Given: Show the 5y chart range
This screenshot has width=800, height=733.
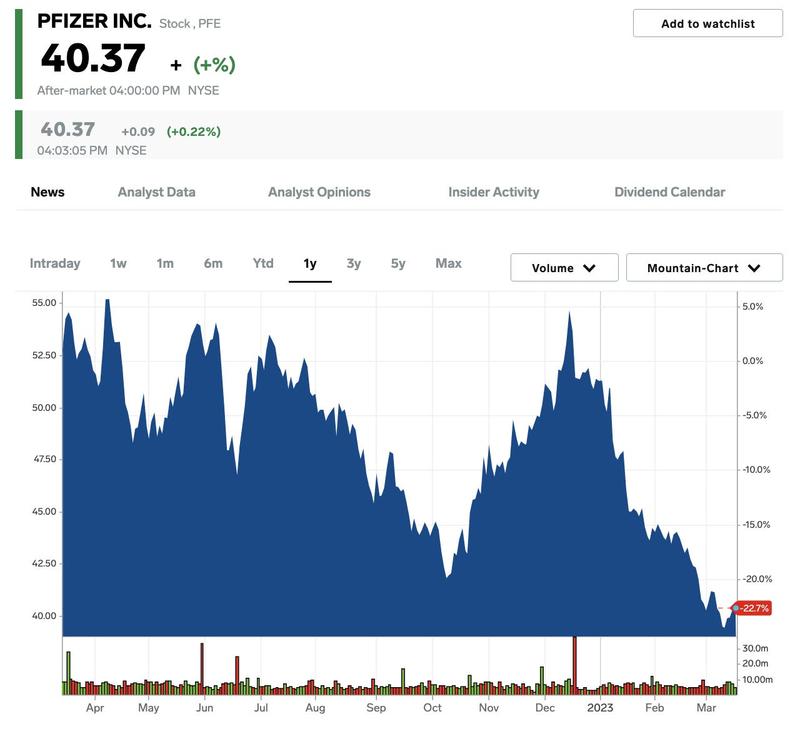Looking at the screenshot, I should 398,264.
